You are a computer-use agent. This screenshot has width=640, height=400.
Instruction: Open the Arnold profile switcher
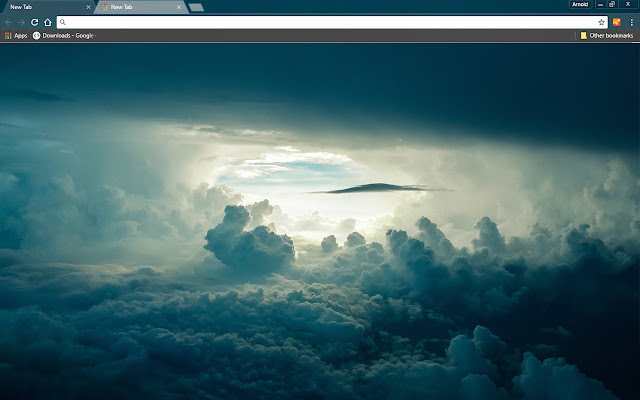[x=580, y=4]
